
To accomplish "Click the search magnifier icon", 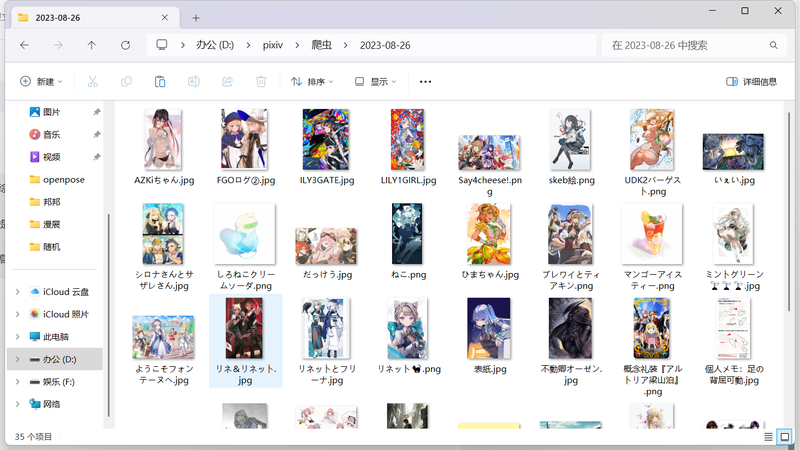I will [x=773, y=45].
